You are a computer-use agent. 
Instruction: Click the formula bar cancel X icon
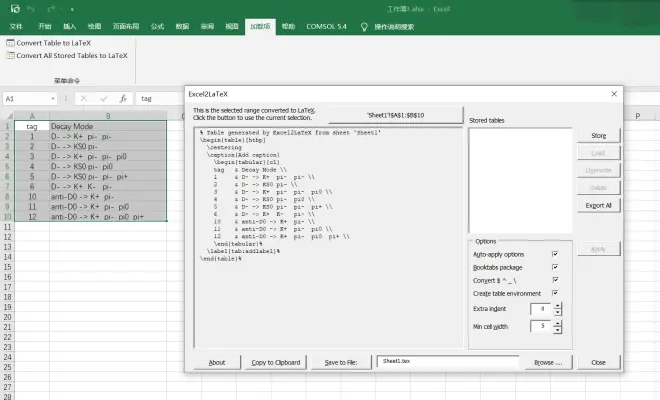click(84, 99)
